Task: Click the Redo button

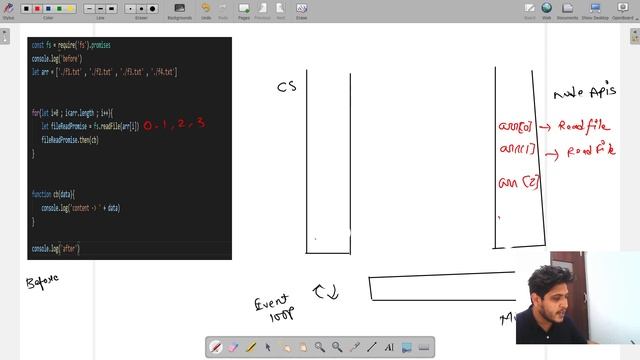Action: tap(223, 11)
